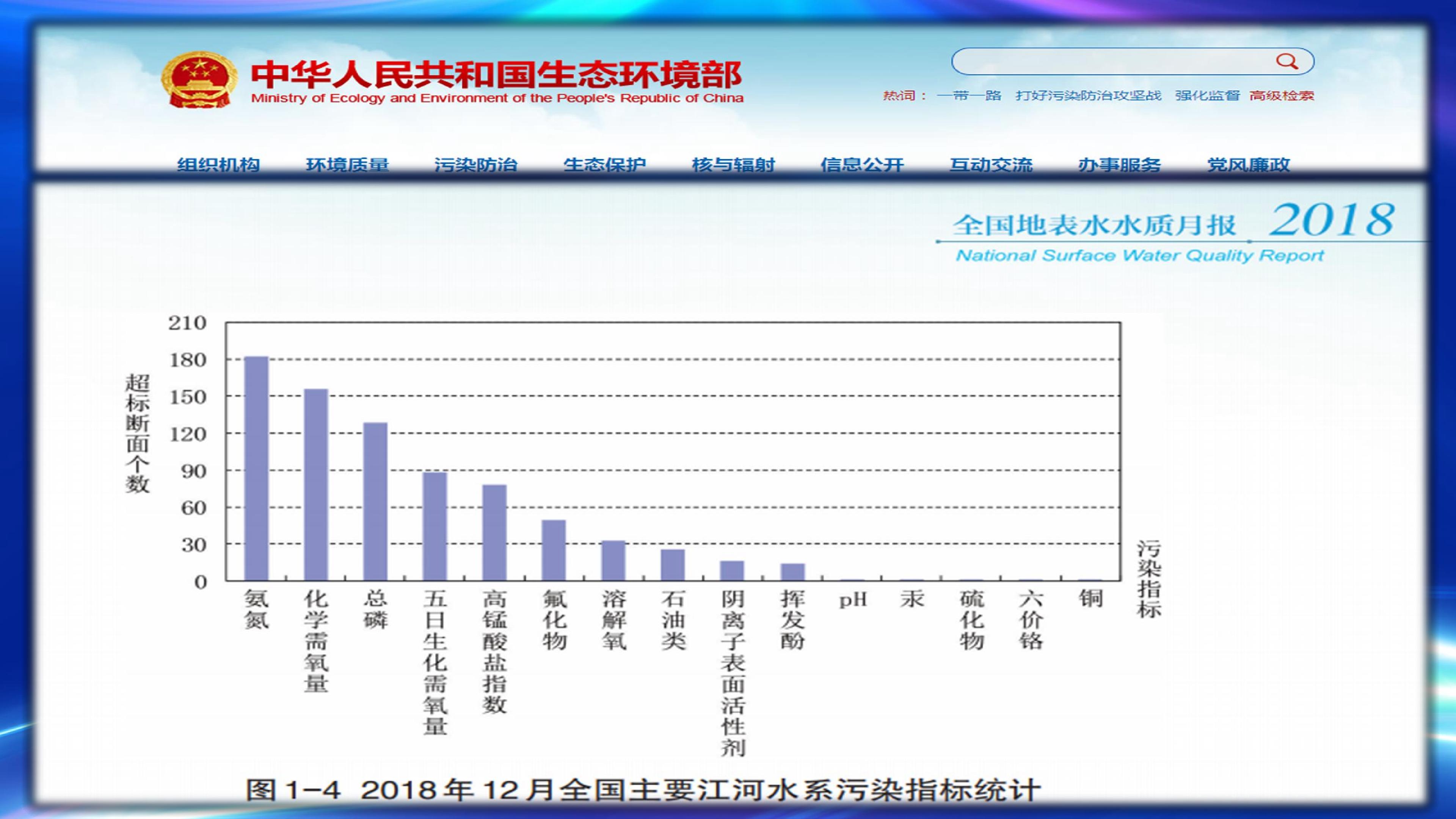Click the national emblem logo
The width and height of the screenshot is (1456, 819).
tap(199, 80)
